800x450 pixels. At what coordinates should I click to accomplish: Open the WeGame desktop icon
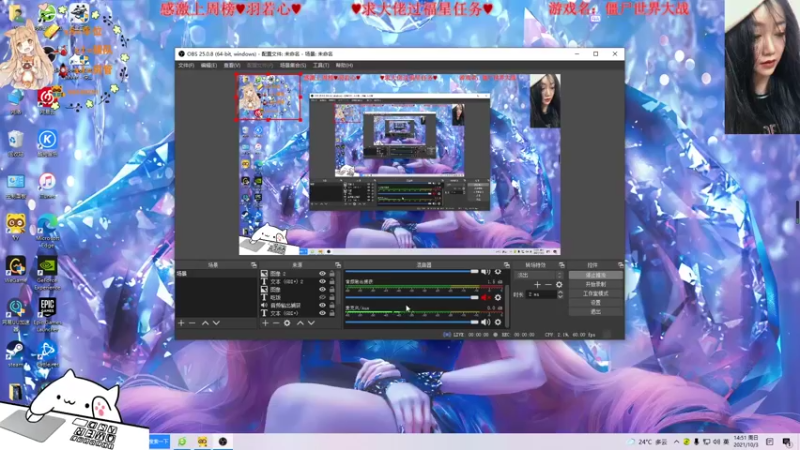pos(16,269)
